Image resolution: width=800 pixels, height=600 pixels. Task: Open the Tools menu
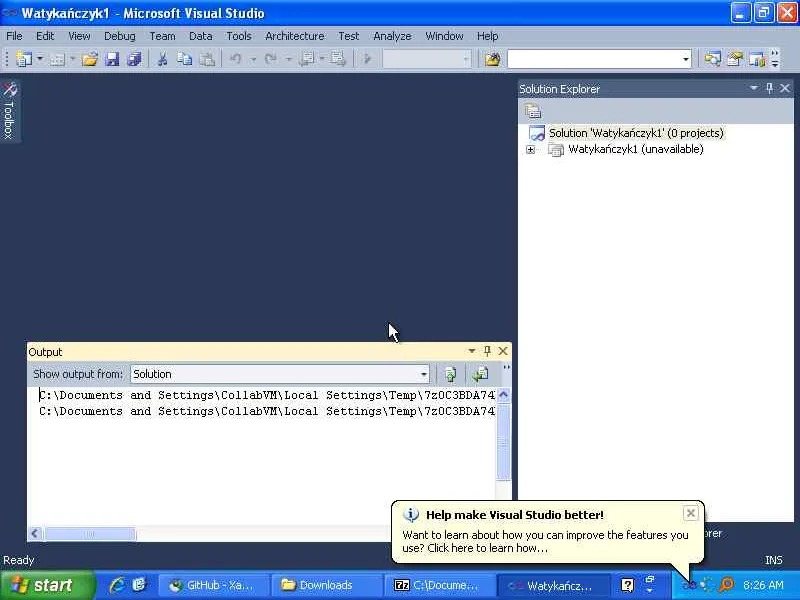pyautogui.click(x=239, y=36)
